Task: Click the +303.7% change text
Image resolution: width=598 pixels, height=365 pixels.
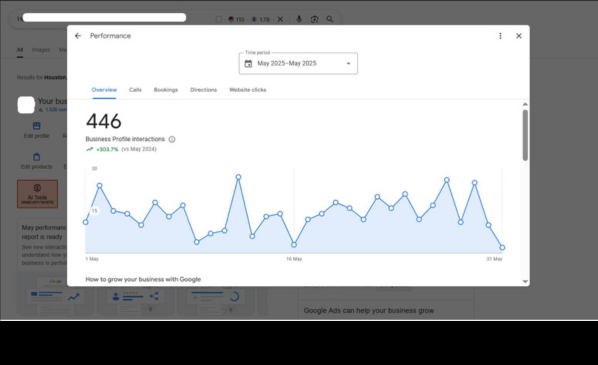Action: click(x=107, y=150)
